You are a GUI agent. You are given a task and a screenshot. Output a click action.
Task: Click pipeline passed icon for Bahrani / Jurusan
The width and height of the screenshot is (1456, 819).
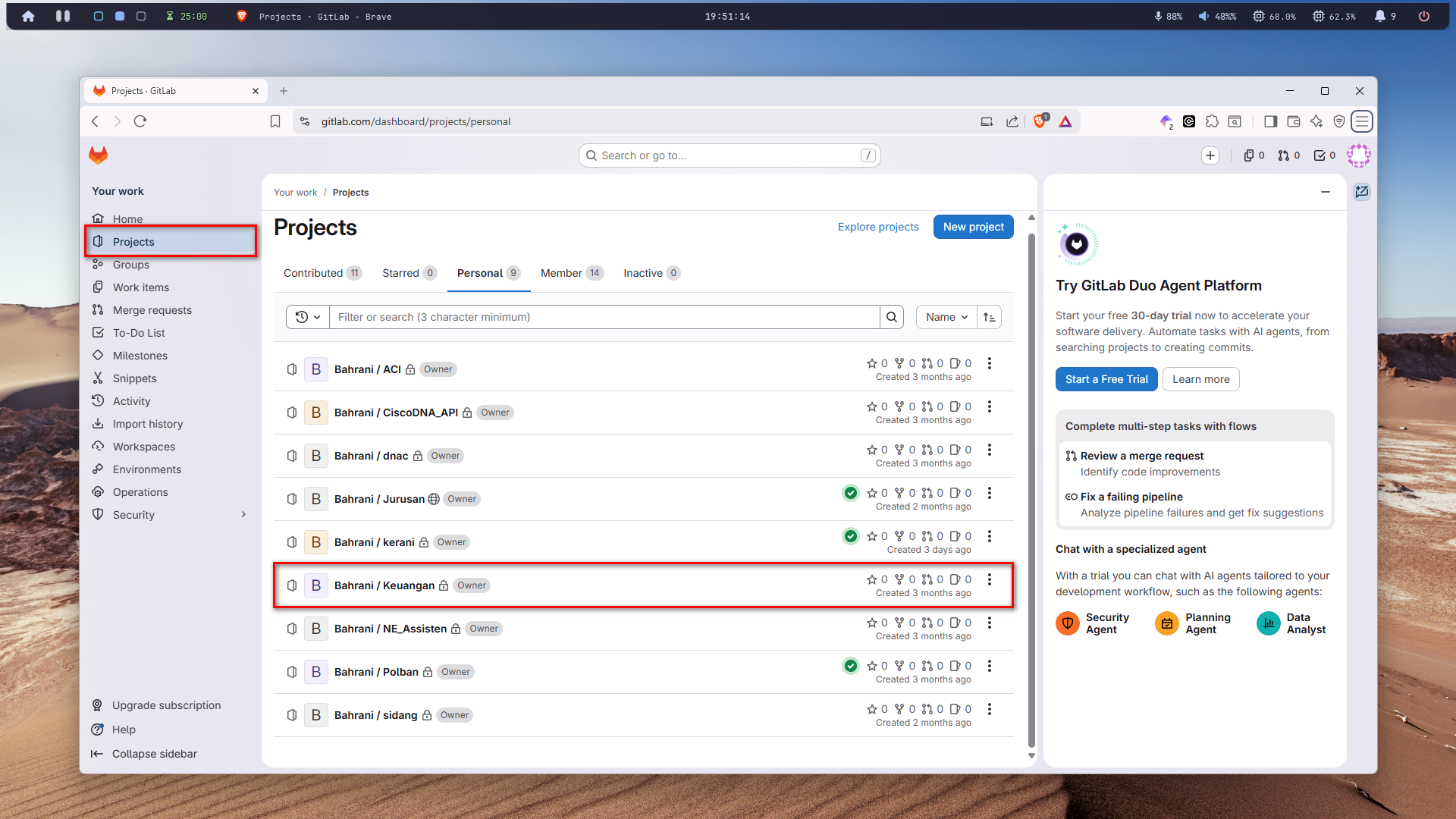point(851,493)
